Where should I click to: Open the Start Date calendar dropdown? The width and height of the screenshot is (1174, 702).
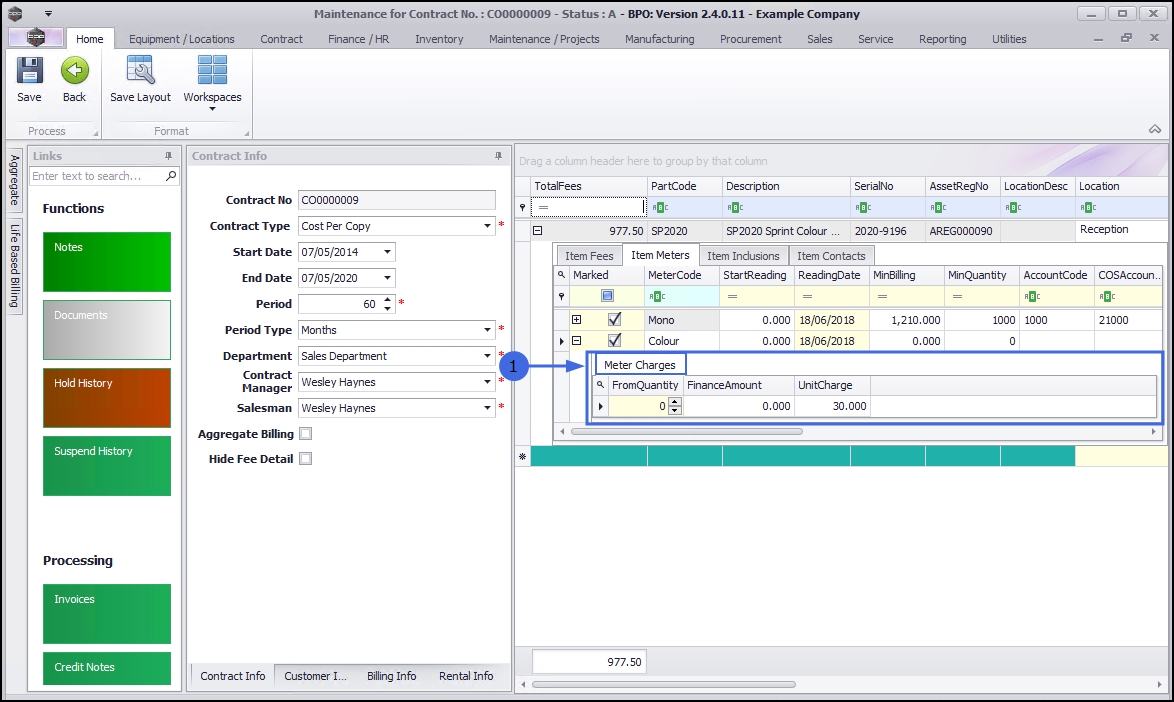[388, 252]
